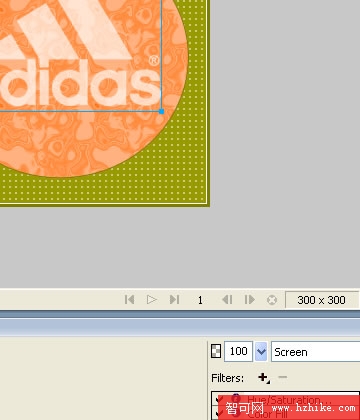
Task: Open the opacity slider dropdown arrow
Action: click(x=261, y=351)
